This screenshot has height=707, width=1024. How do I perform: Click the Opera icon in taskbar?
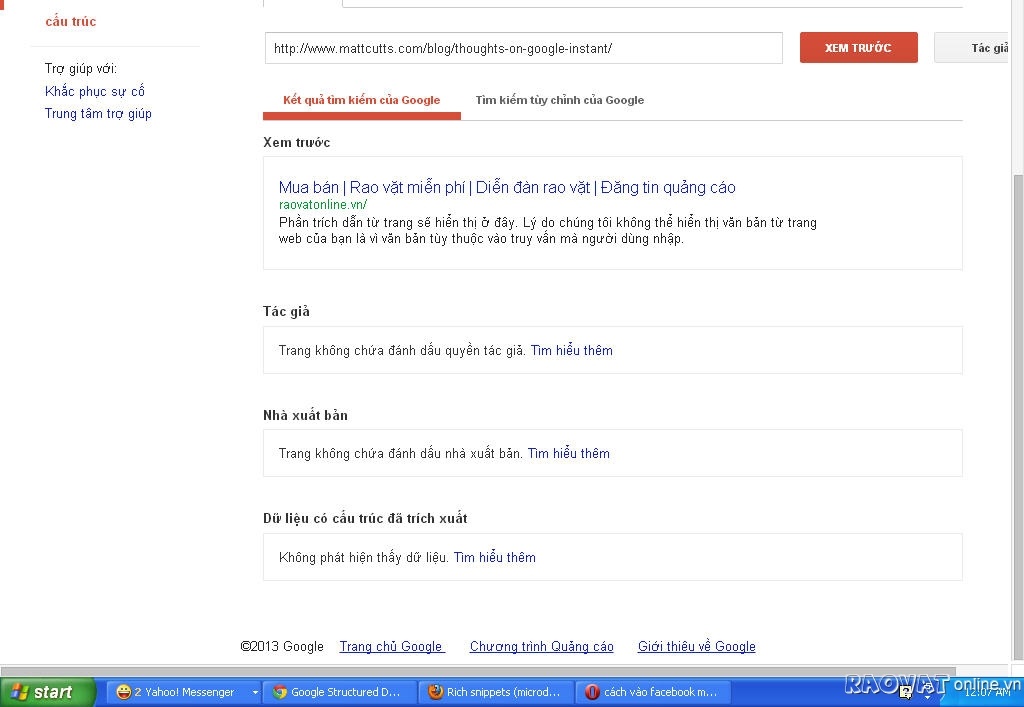(592, 692)
